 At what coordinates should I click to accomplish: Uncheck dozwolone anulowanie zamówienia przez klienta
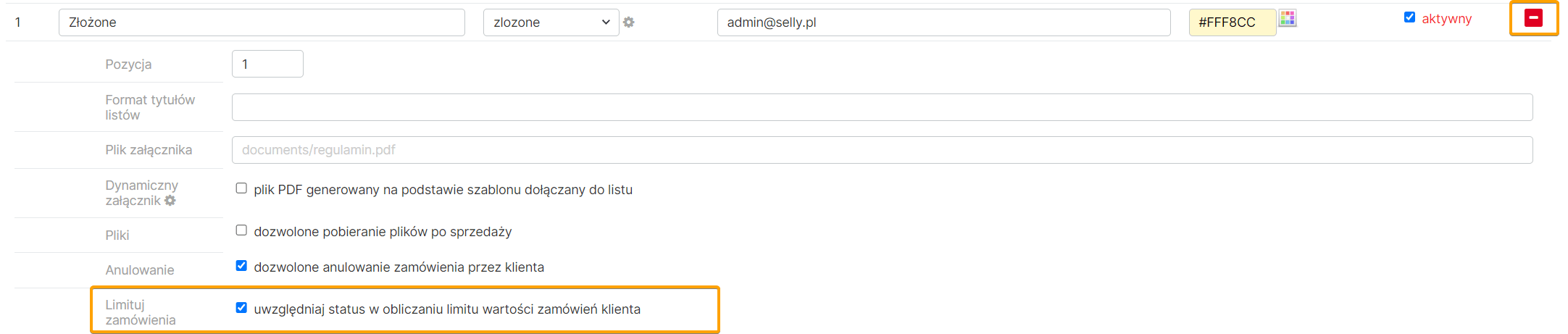pyautogui.click(x=241, y=266)
